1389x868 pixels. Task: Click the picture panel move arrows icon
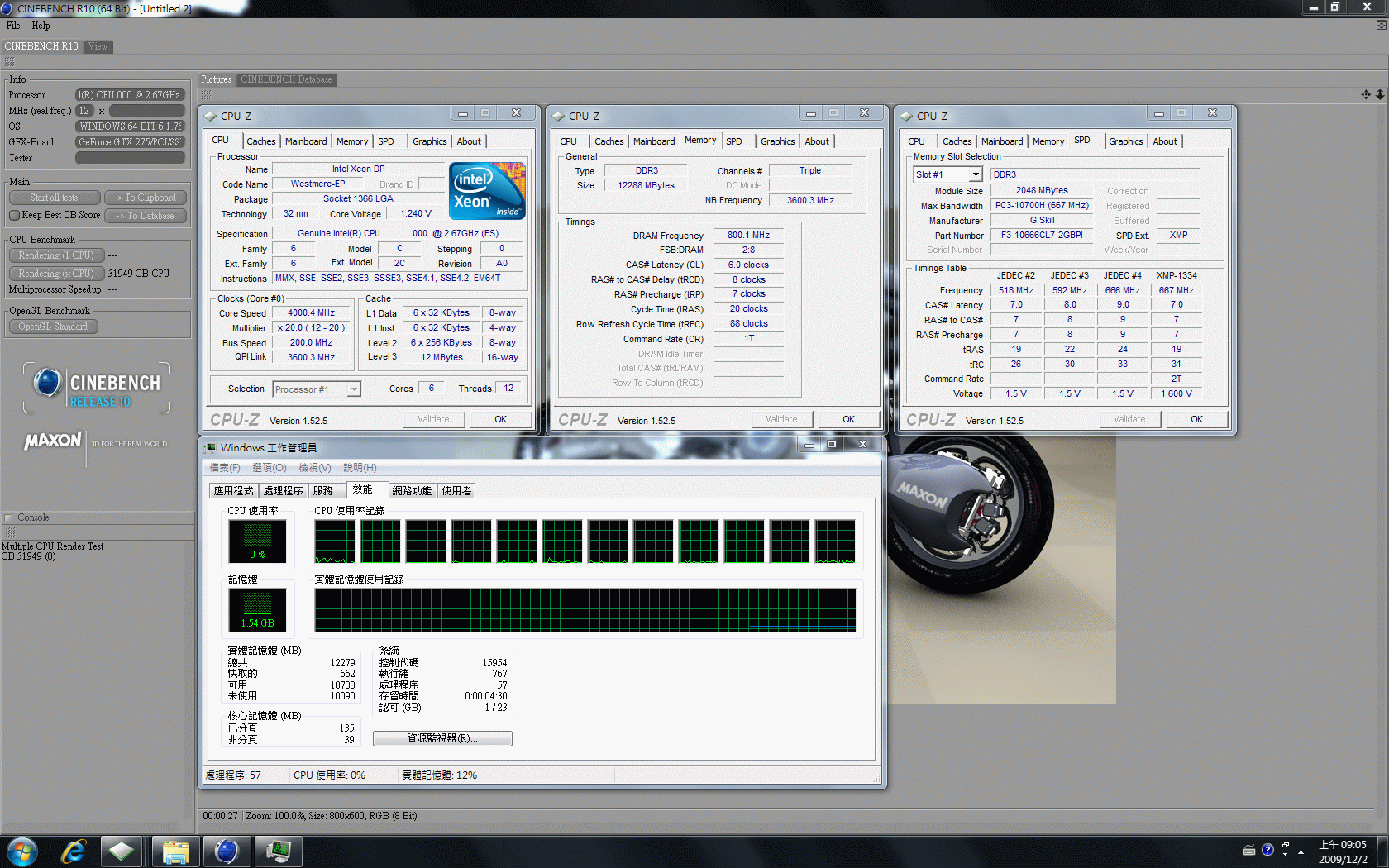pyautogui.click(x=1366, y=94)
